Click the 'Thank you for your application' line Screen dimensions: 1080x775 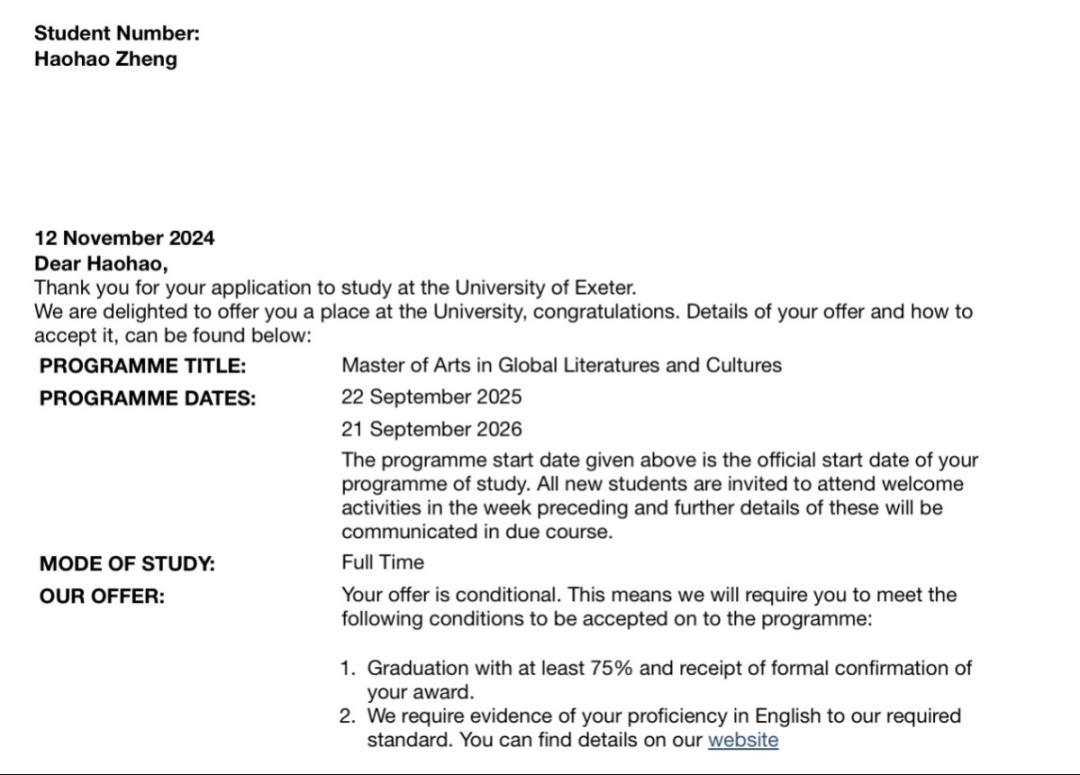tap(335, 287)
